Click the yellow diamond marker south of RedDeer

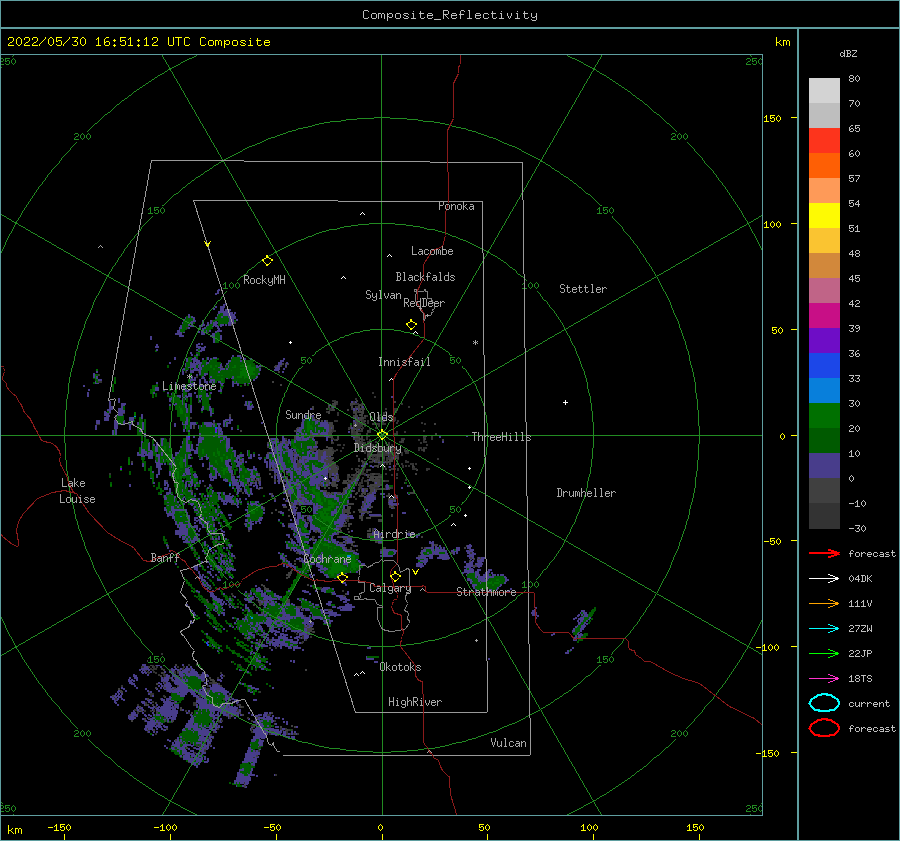pos(412,325)
